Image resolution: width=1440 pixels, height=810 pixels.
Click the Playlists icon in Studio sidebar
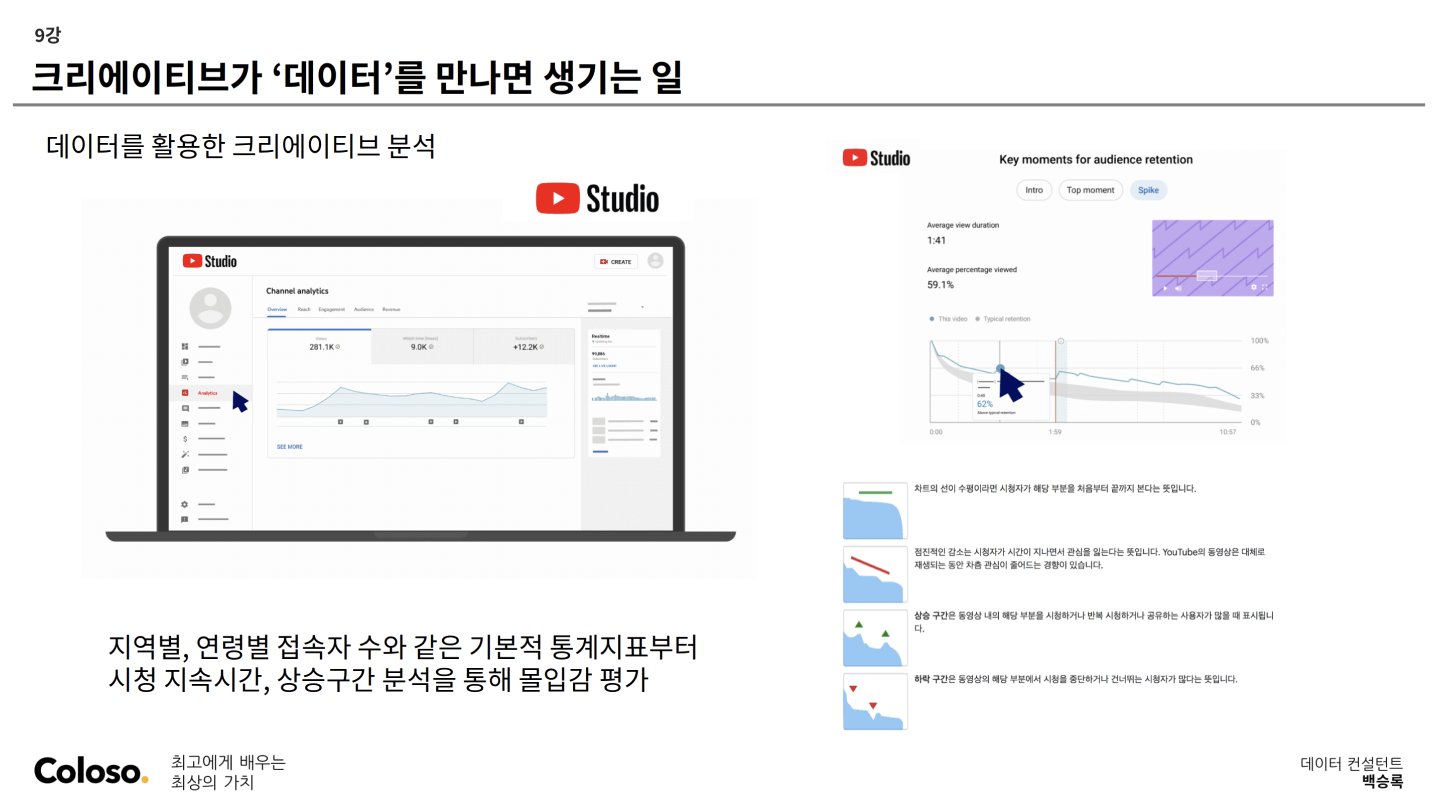(184, 377)
